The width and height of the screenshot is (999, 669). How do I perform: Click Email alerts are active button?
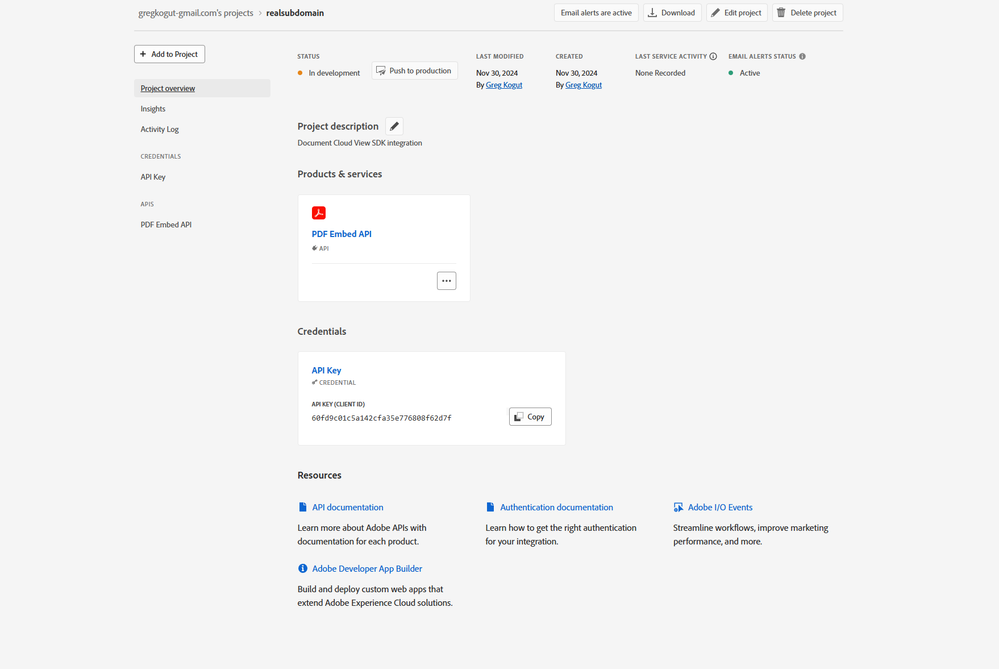click(596, 13)
